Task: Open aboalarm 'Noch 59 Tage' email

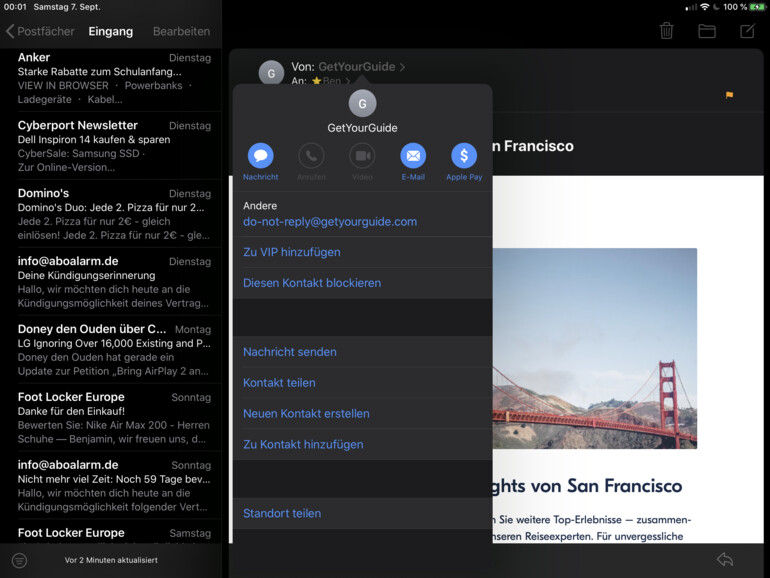Action: click(x=111, y=485)
